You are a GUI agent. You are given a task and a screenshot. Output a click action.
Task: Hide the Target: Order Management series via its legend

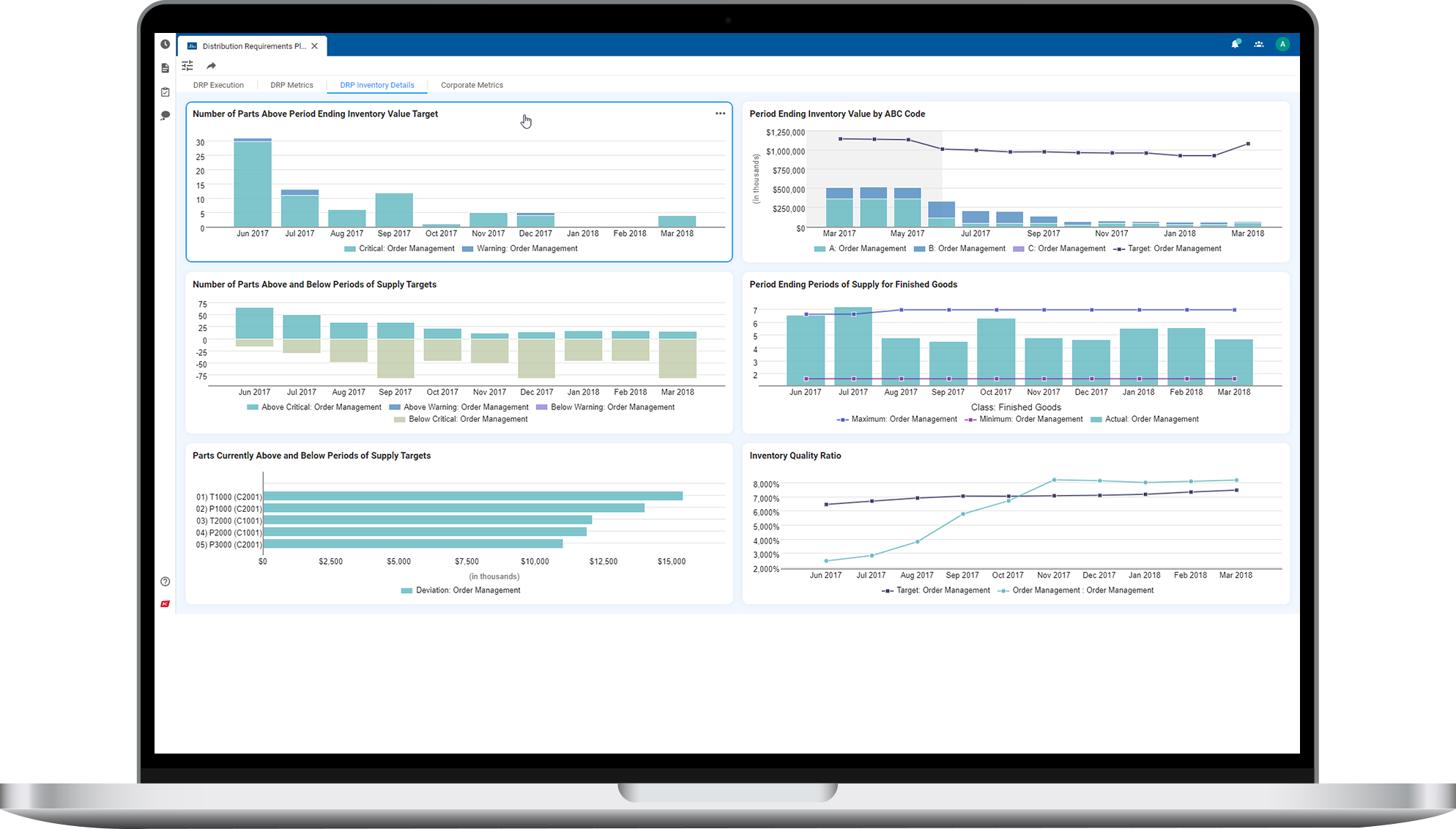click(1169, 248)
